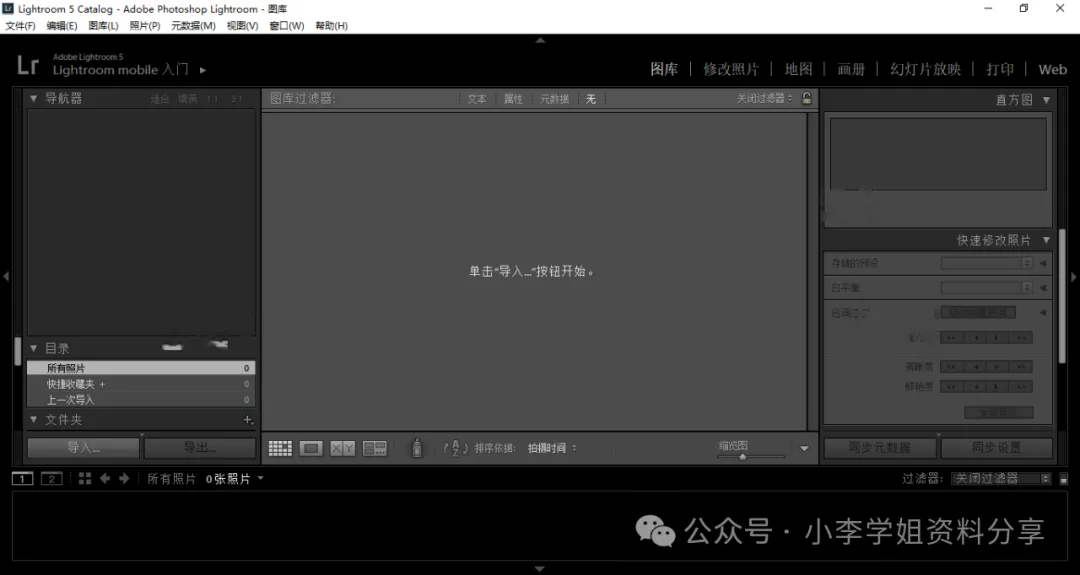This screenshot has height=575, width=1080.
Task: Select 上一次导入 in the catalog
Action: click(141, 399)
